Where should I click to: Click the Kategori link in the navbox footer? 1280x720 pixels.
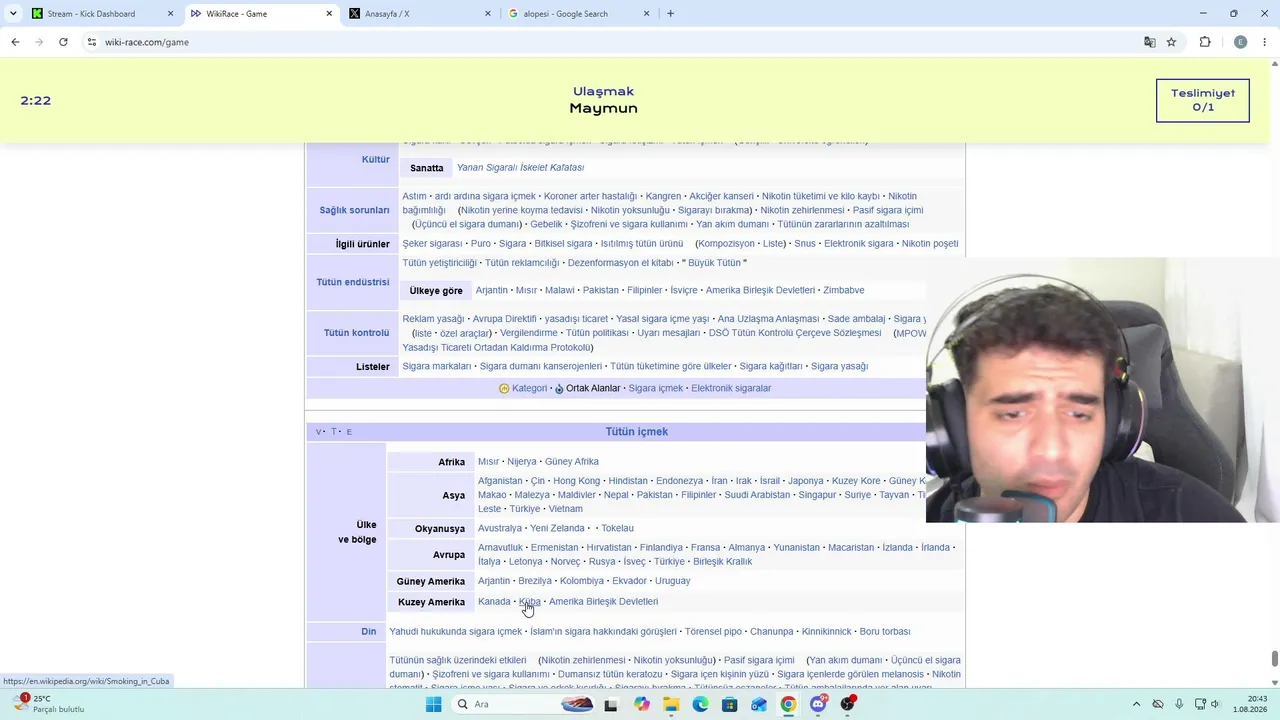(529, 388)
